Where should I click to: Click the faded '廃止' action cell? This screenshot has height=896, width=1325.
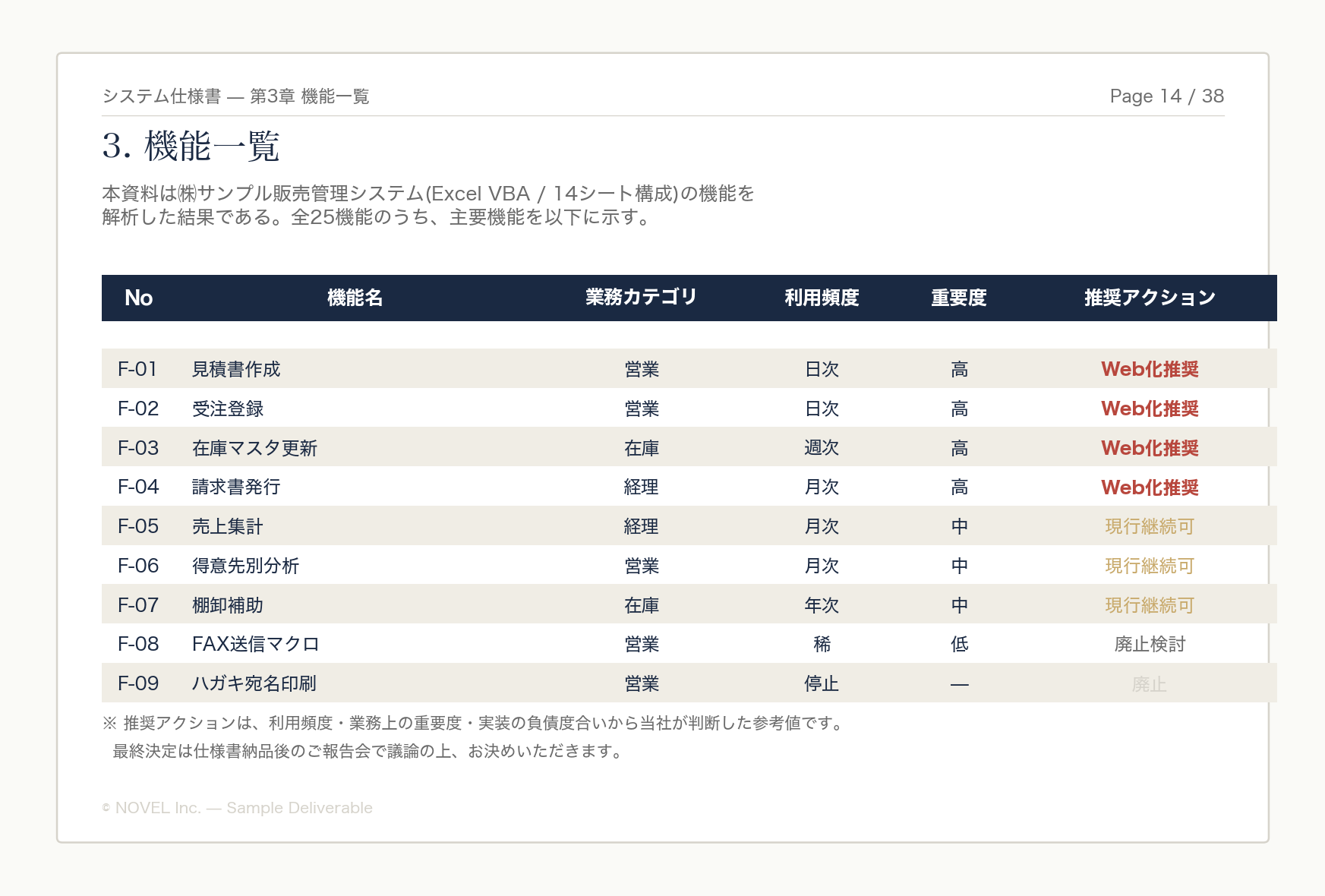coord(1150,684)
